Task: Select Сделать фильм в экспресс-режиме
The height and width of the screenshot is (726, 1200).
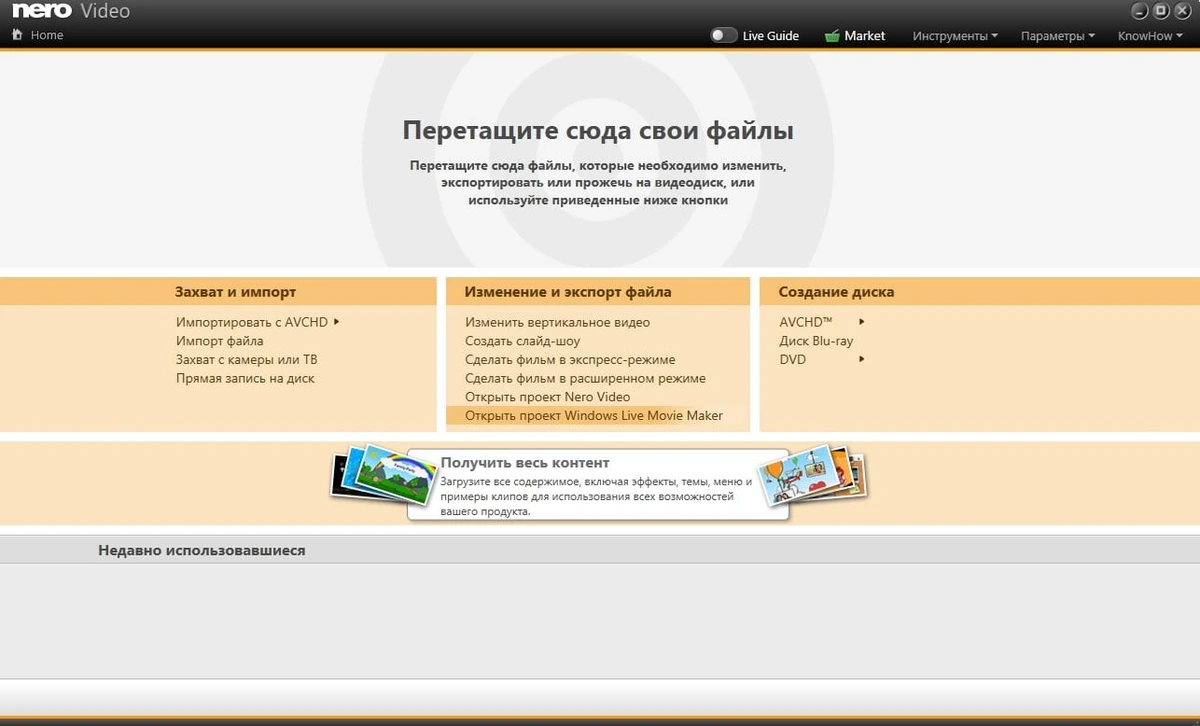Action: tap(570, 359)
